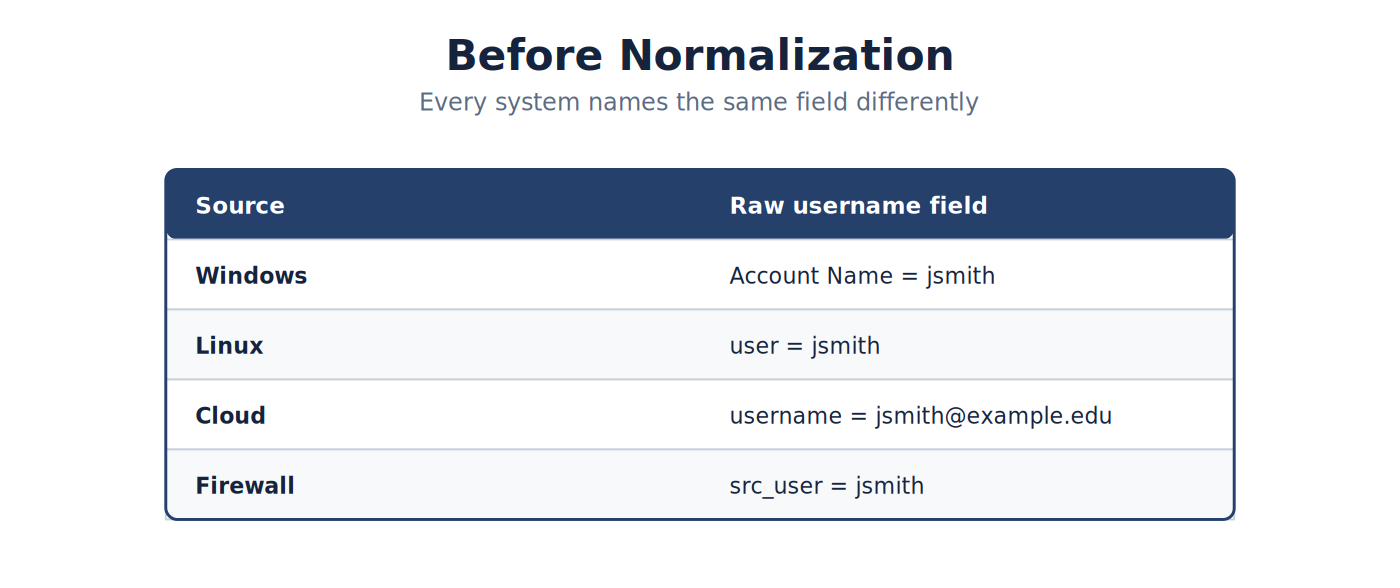Click the 'Account Name = jsmith' cell

point(863,276)
